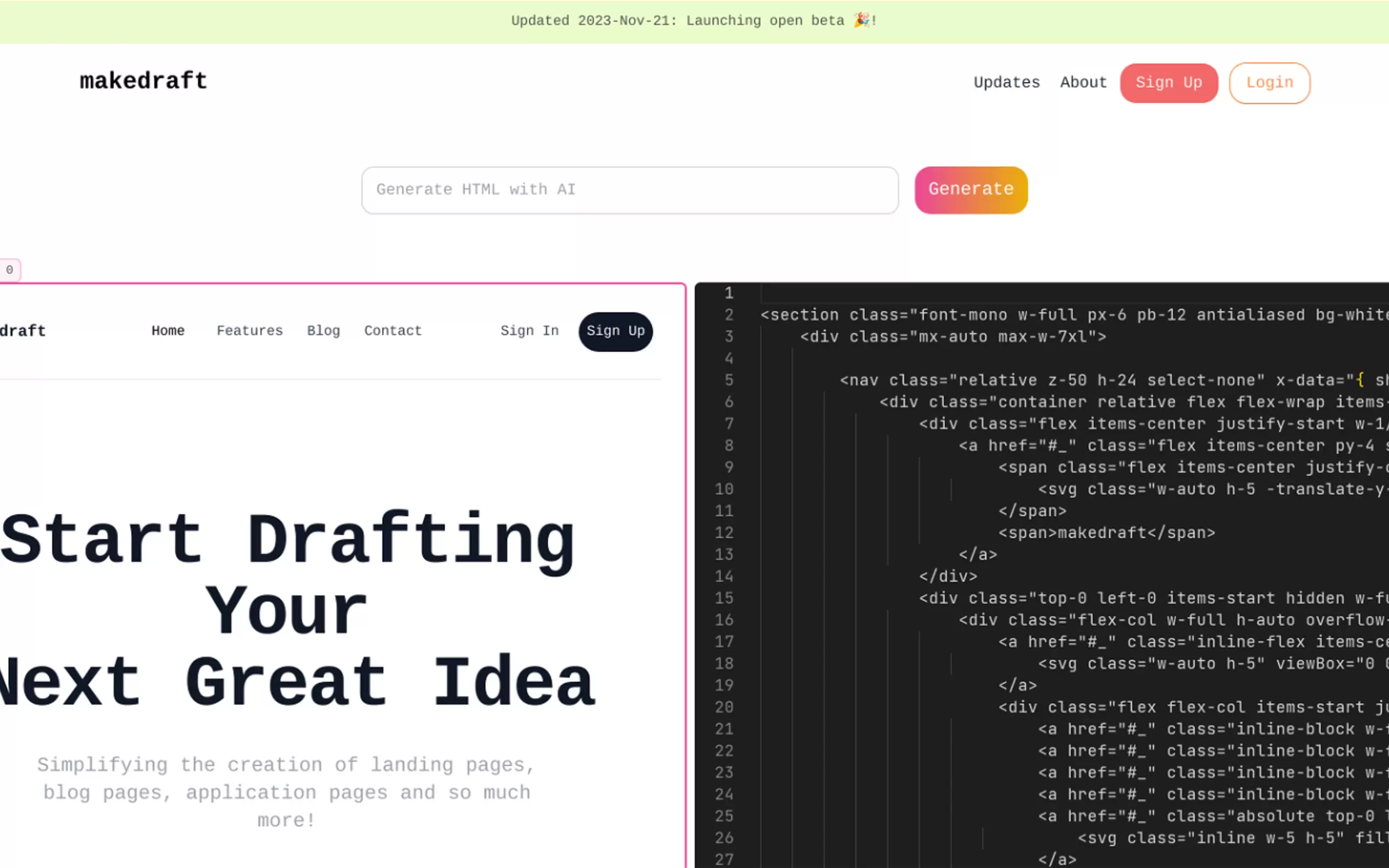The width and height of the screenshot is (1389, 868).
Task: Click the 'svg class="w-auto h-5 -translate-y' line
Action: [1213, 490]
